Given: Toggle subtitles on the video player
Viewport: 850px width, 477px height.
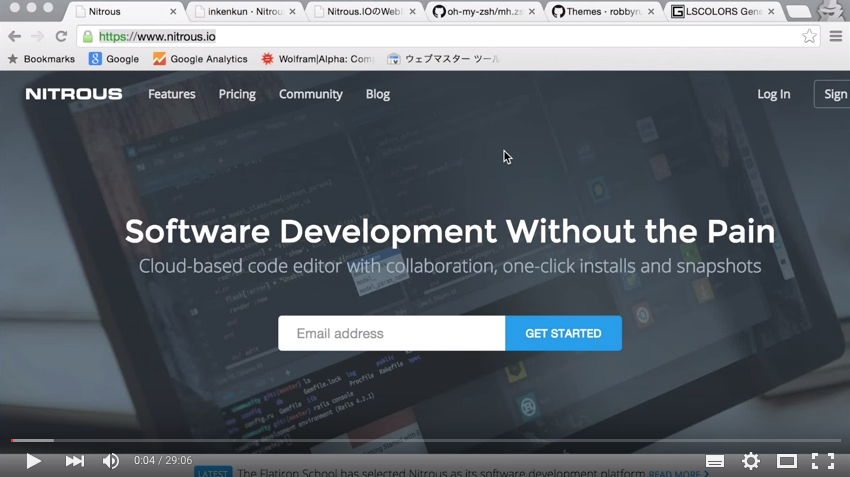Looking at the screenshot, I should 715,461.
